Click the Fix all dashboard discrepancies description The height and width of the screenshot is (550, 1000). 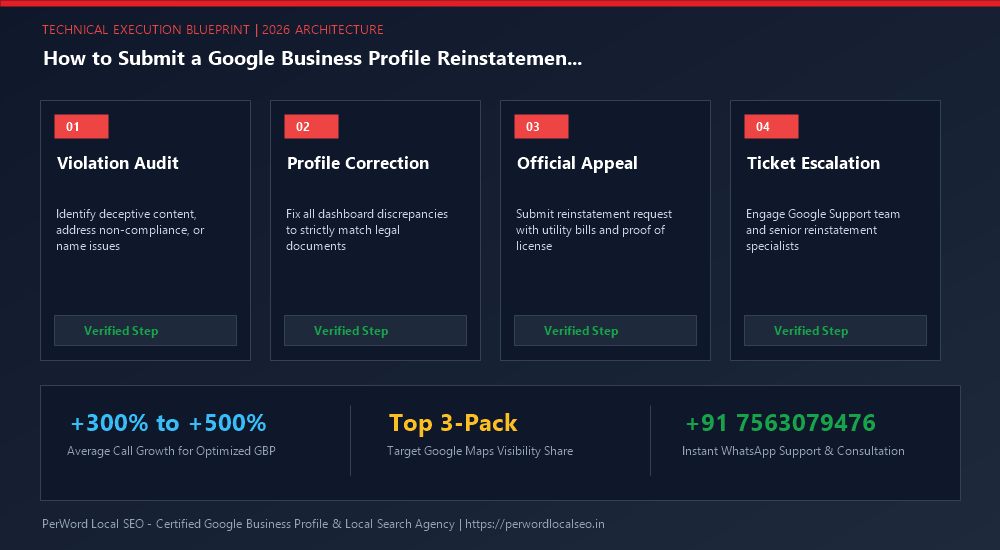pos(367,230)
